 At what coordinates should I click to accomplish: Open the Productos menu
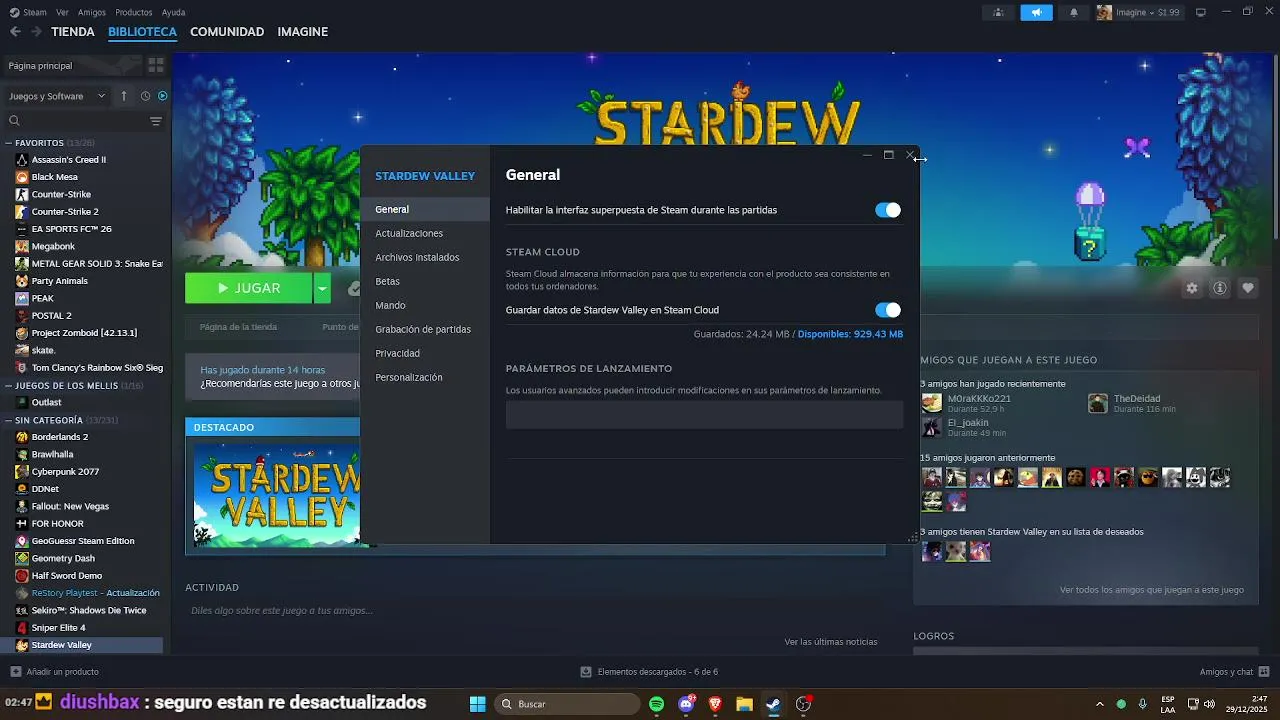(x=134, y=12)
